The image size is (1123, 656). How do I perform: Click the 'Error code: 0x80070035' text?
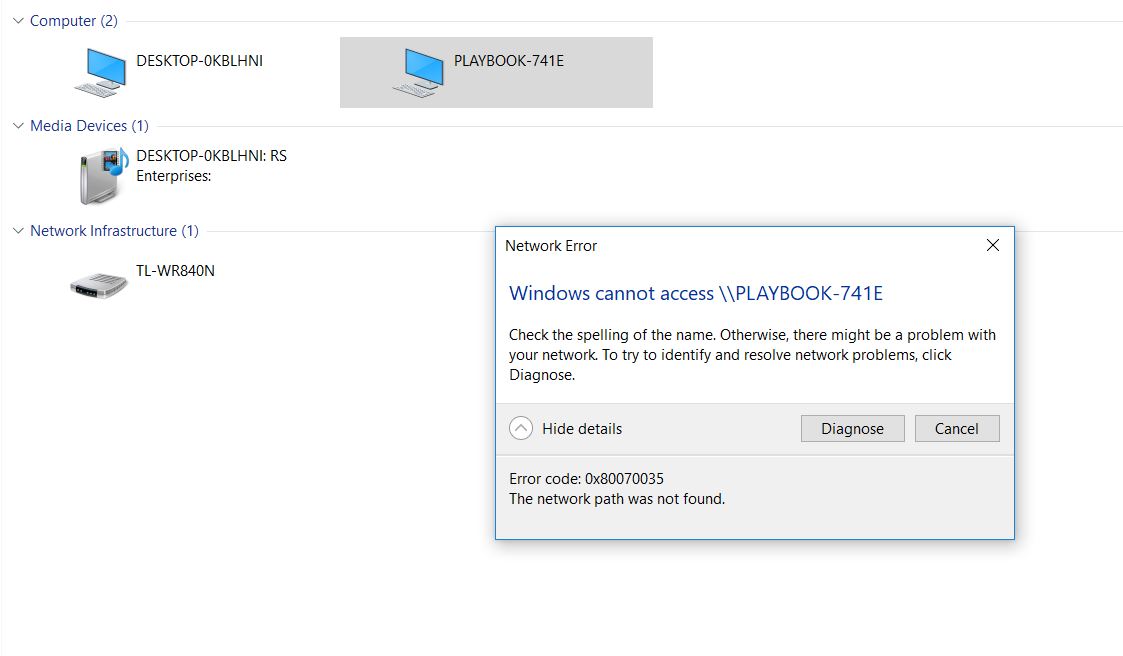pyautogui.click(x=587, y=478)
